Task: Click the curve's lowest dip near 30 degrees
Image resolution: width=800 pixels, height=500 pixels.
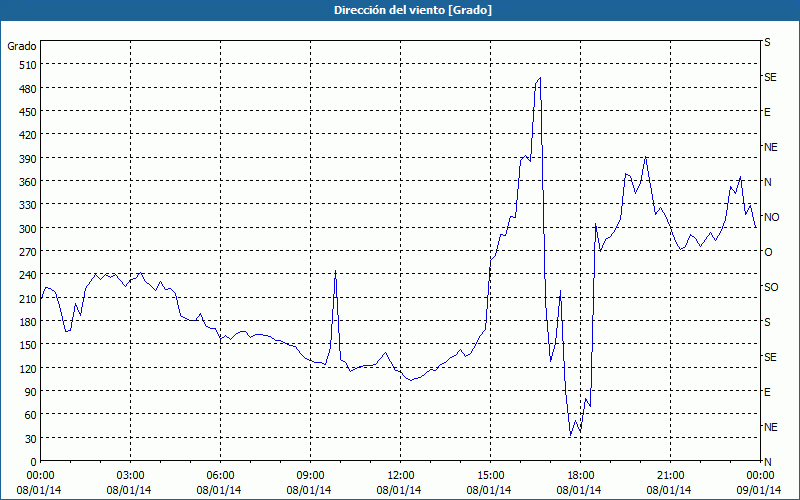Action: pos(570,435)
